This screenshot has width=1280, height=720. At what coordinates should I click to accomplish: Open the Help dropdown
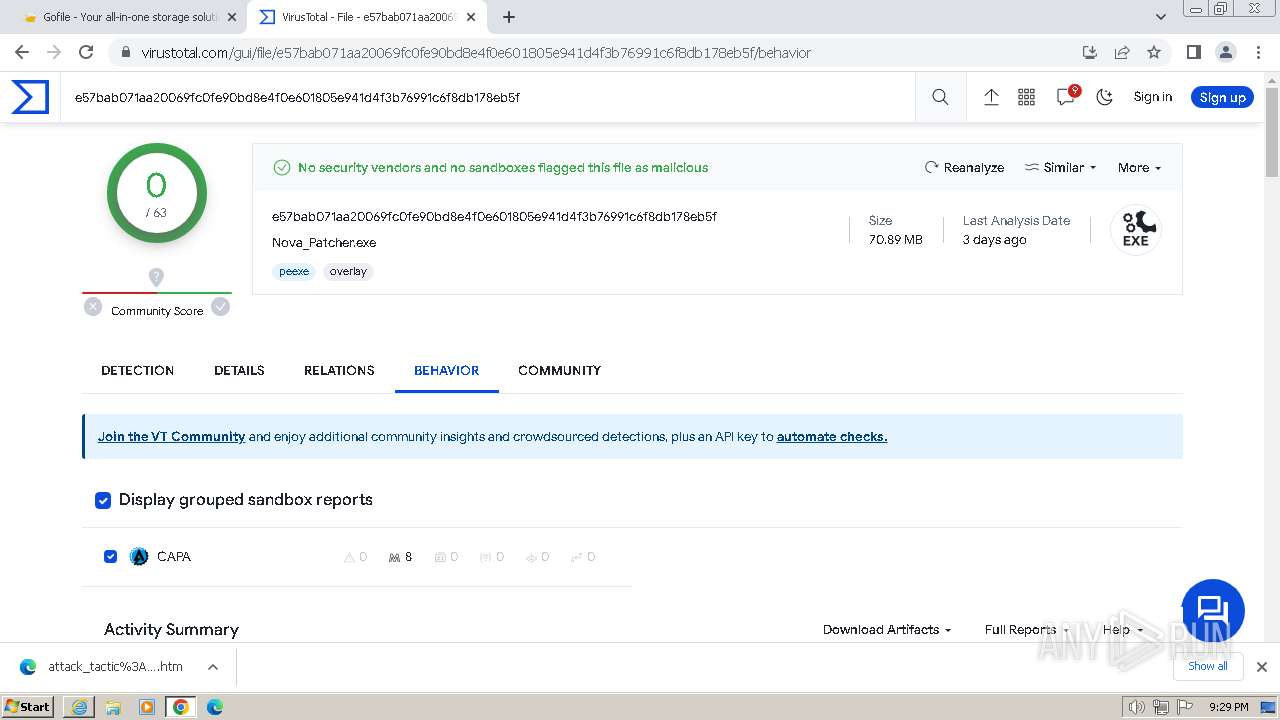tap(1122, 629)
